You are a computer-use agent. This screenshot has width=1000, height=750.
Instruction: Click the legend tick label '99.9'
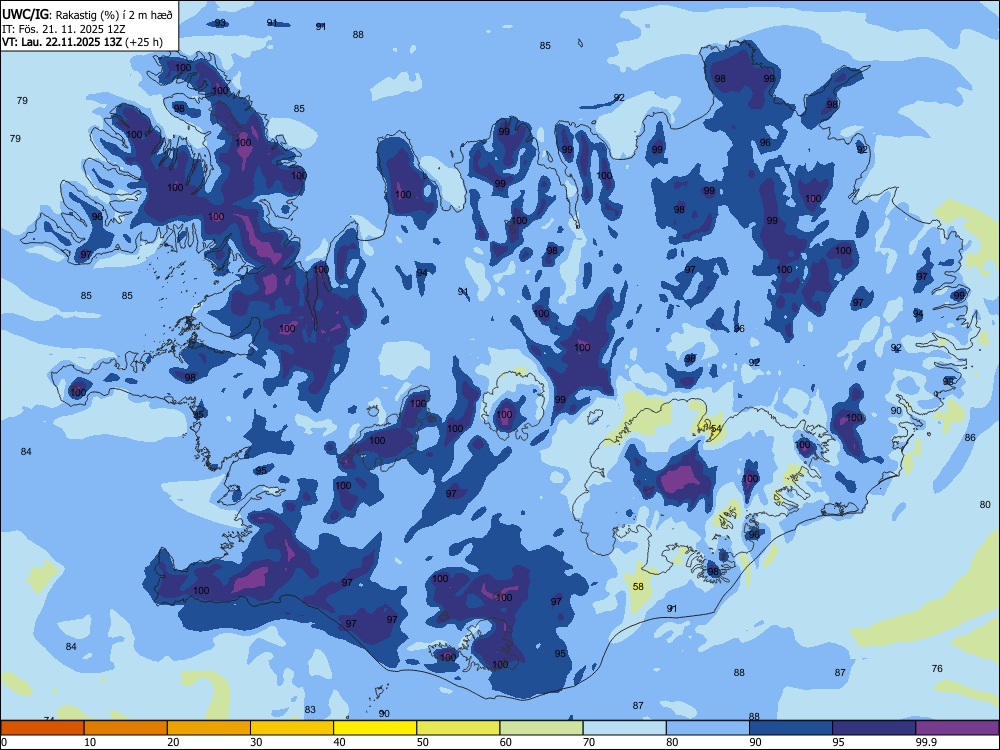pyautogui.click(x=926, y=742)
